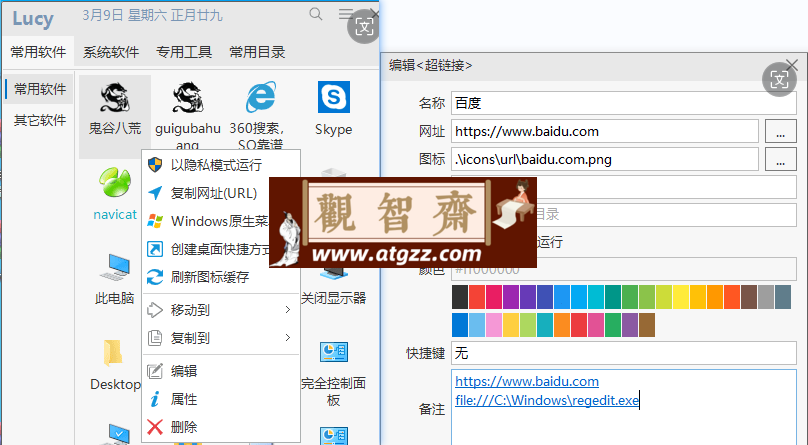Choose 属性 from context menu
The image size is (808, 445).
pos(221,399)
